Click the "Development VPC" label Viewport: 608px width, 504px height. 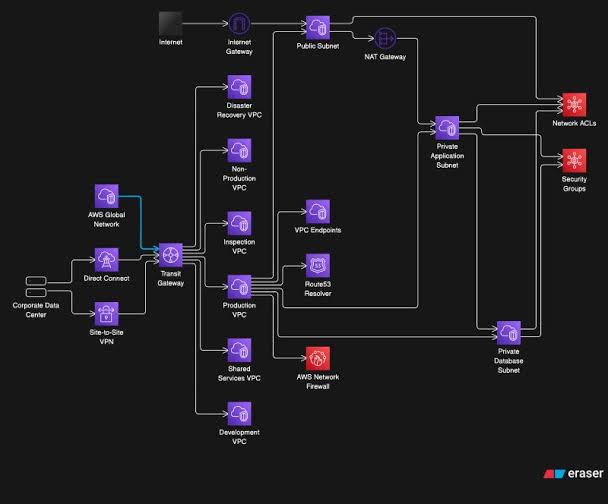(x=239, y=437)
